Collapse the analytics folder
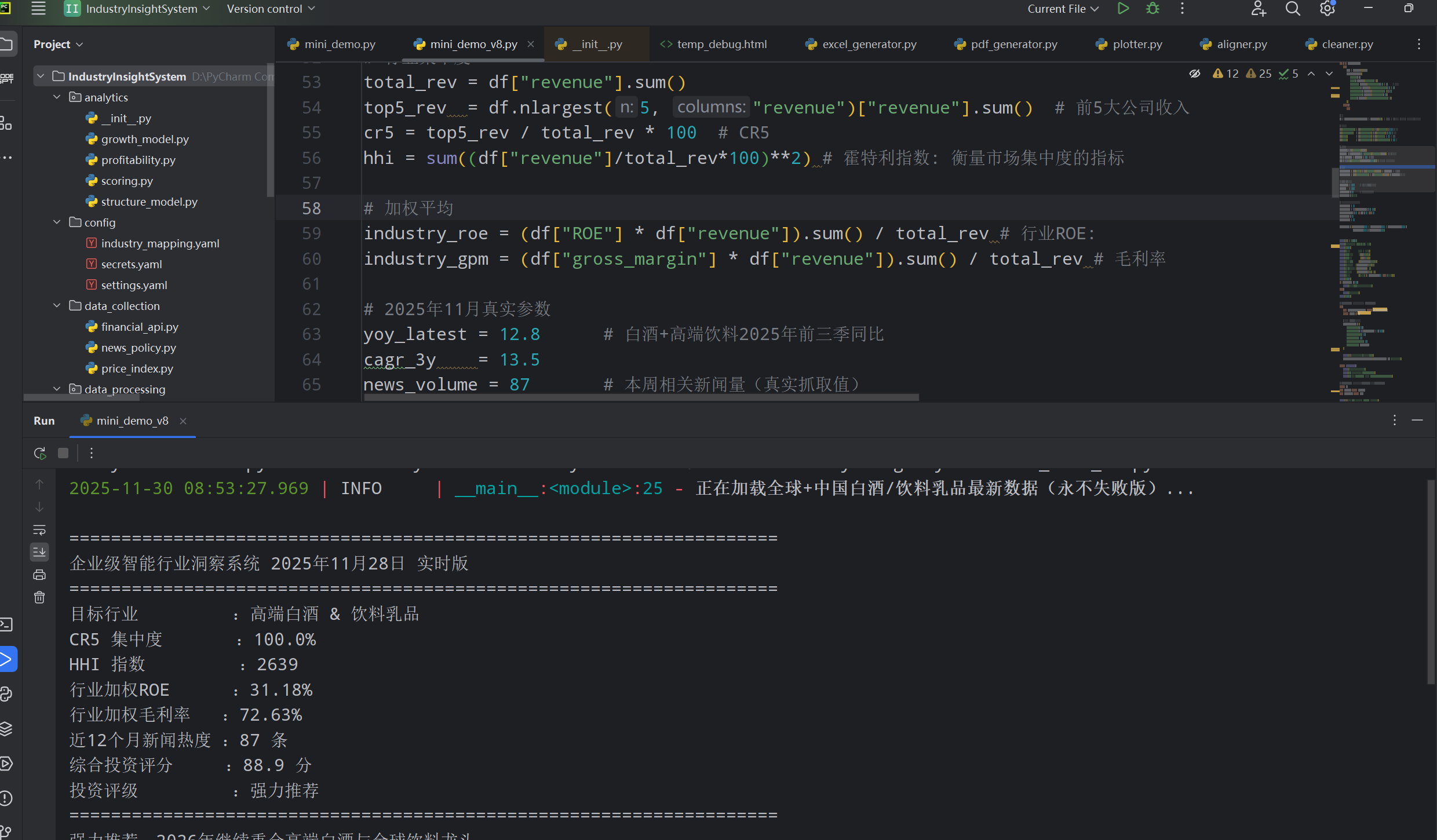This screenshot has height=840, width=1437. point(57,97)
